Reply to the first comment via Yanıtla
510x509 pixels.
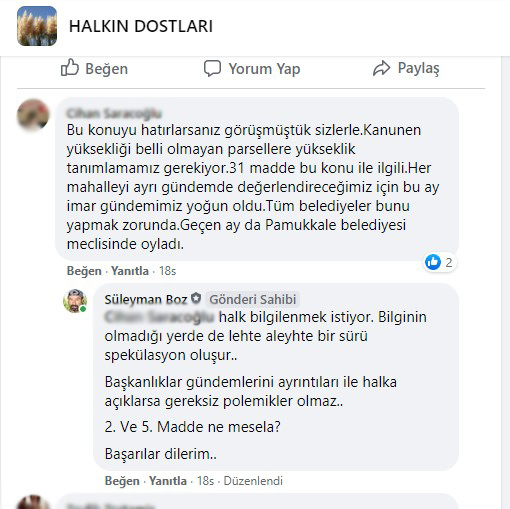click(130, 271)
